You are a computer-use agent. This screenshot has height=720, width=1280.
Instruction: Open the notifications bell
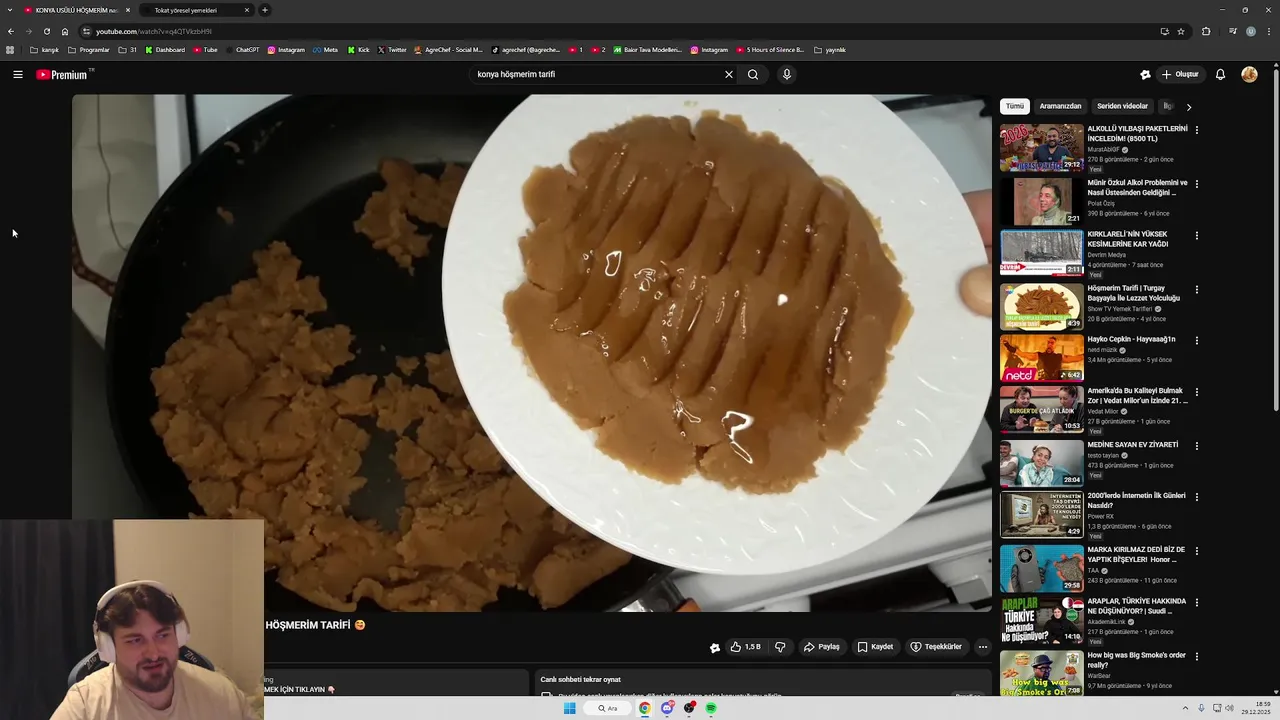[x=1220, y=74]
